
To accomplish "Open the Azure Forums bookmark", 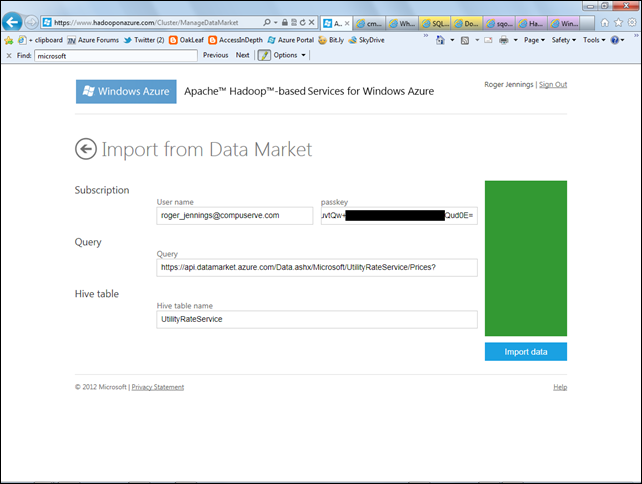I will 93,40.
